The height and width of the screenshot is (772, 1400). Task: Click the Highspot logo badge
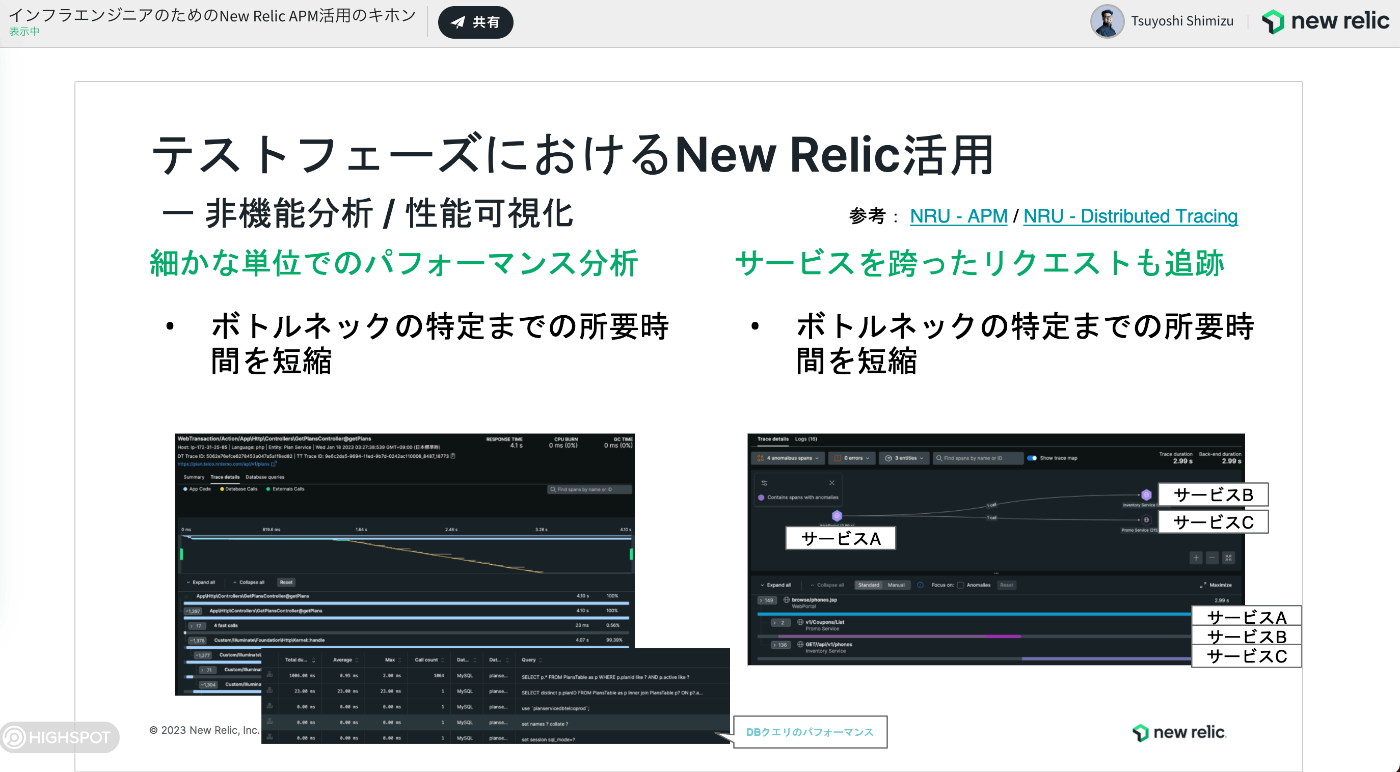point(60,739)
